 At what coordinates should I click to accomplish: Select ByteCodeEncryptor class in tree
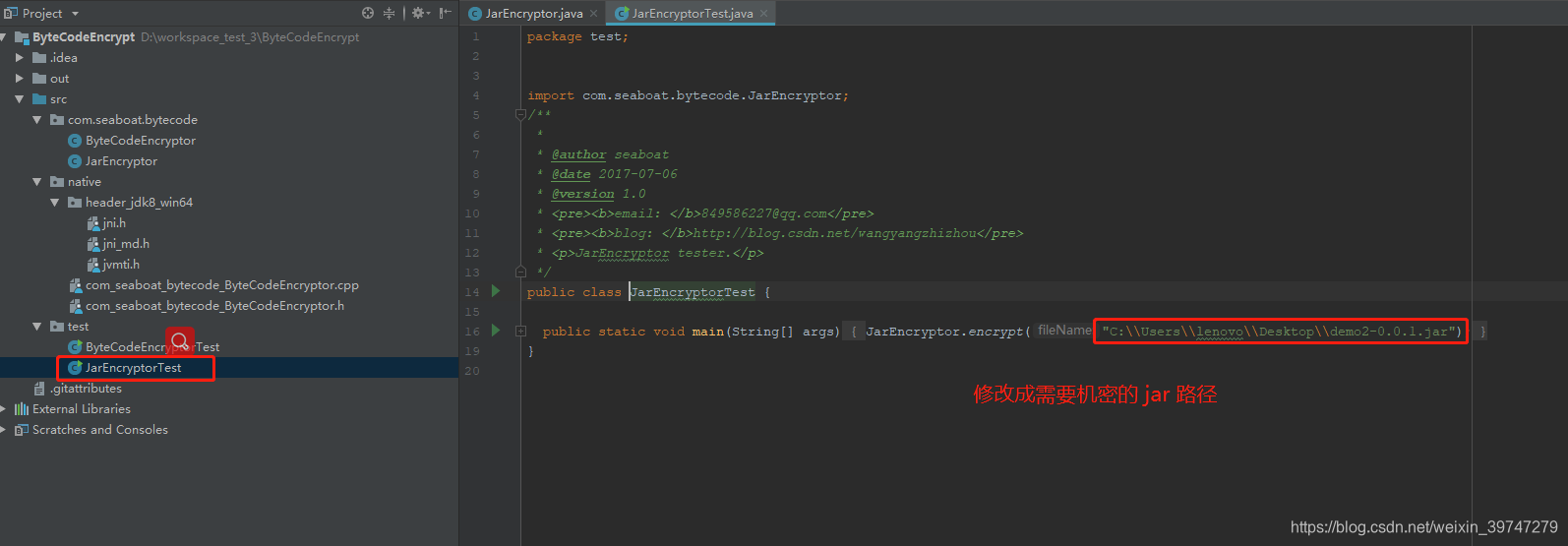tap(141, 141)
